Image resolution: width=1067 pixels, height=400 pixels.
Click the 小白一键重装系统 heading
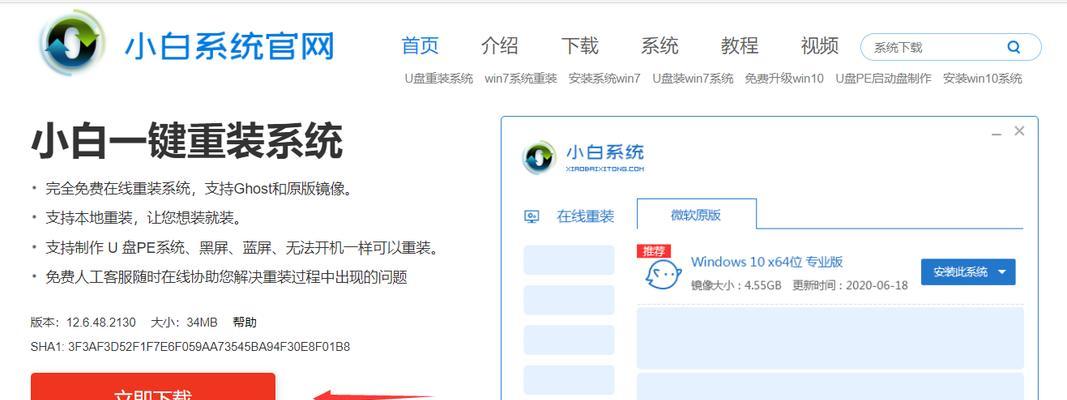click(x=186, y=143)
